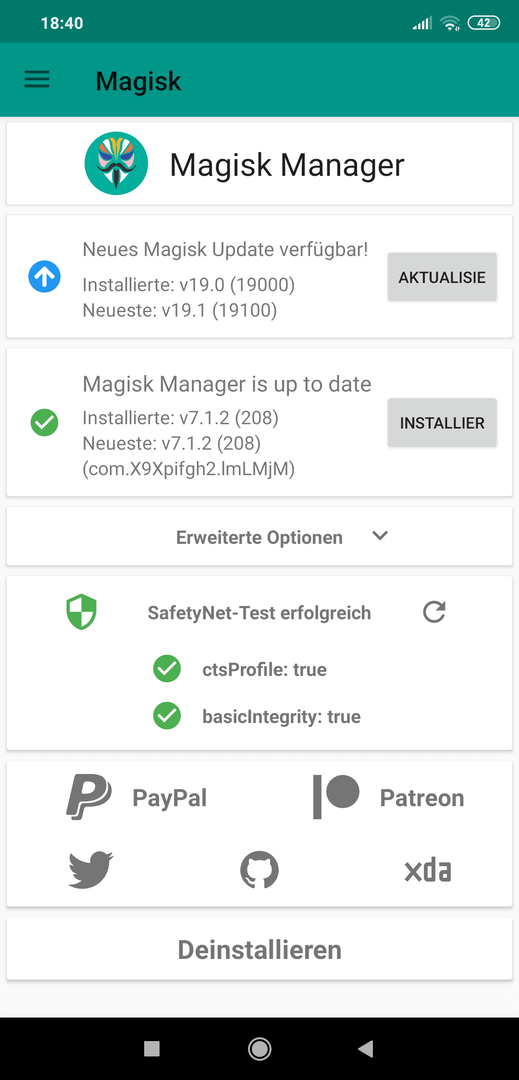Screen dimensions: 519x1080
Task: Tap Deinstallieren to uninstall Magisk
Action: point(260,950)
